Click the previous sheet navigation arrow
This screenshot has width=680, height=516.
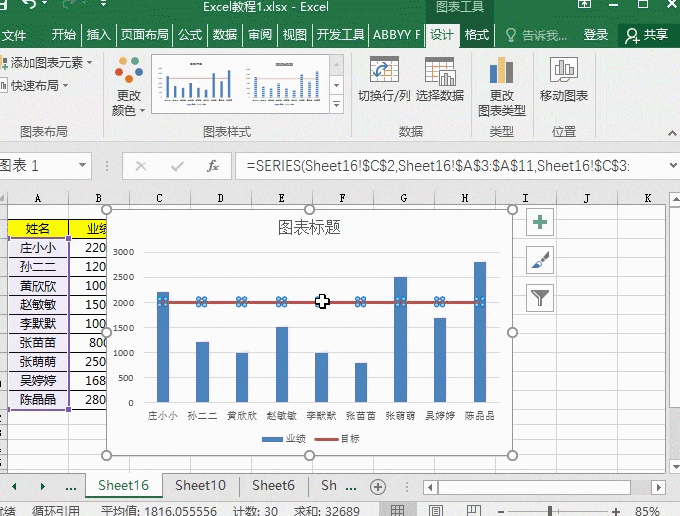[14, 487]
